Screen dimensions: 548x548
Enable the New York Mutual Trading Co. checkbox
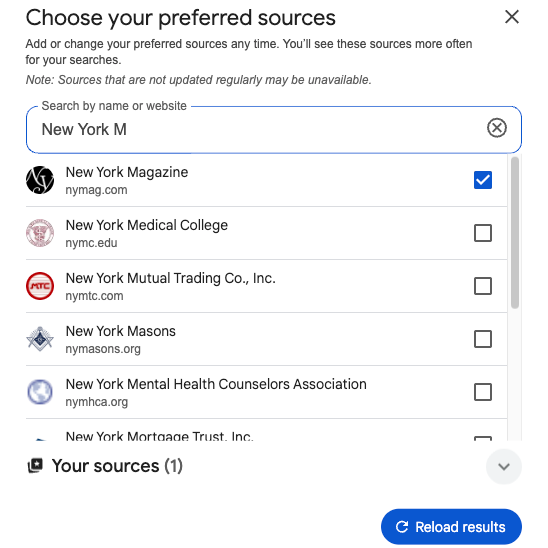(x=483, y=286)
